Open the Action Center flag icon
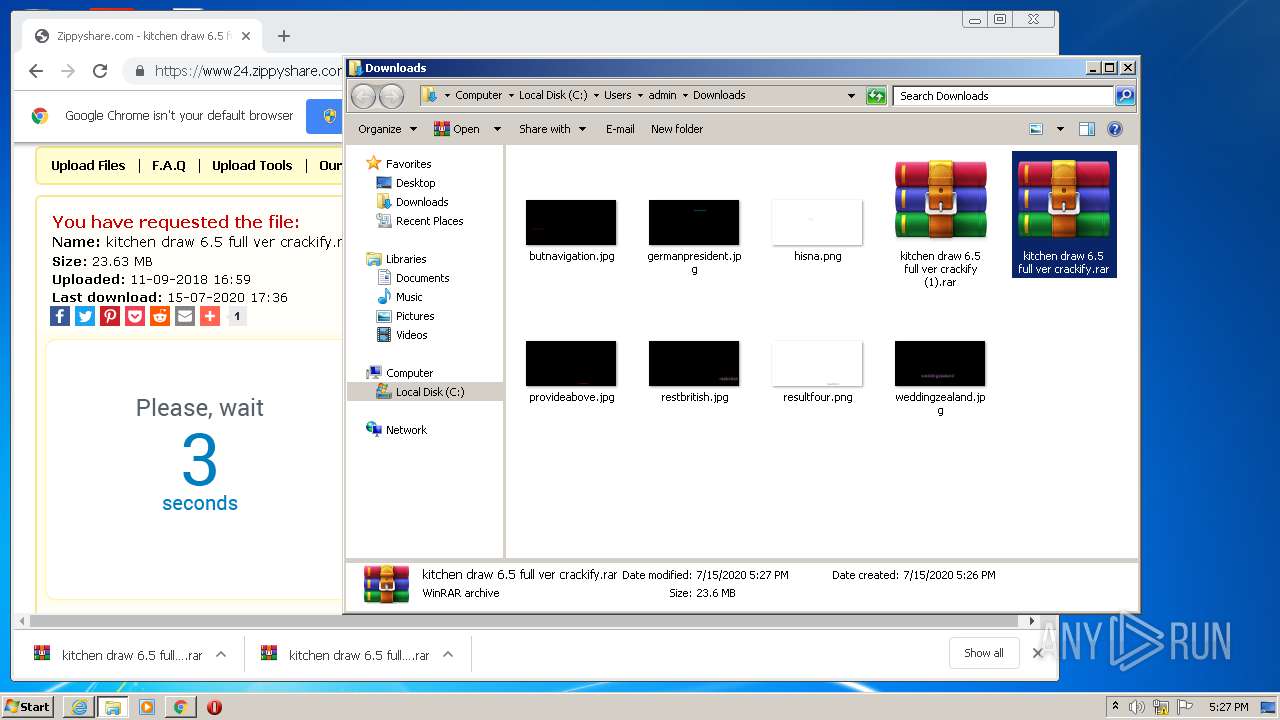 [x=1185, y=707]
